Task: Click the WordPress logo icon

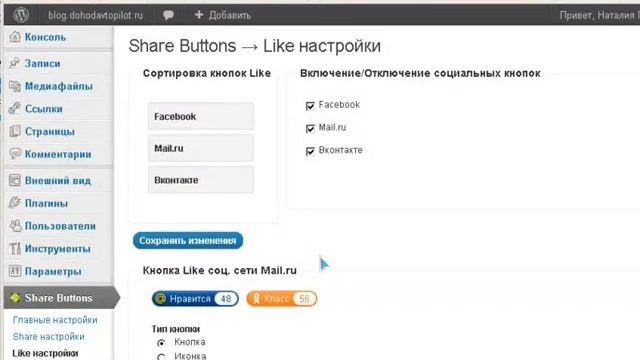Action: pos(21,15)
